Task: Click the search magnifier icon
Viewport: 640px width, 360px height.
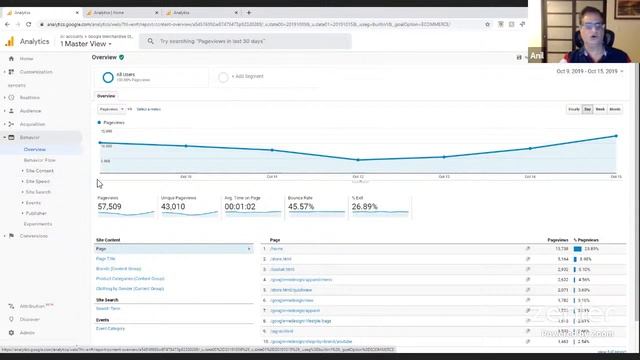Action: click(151, 41)
